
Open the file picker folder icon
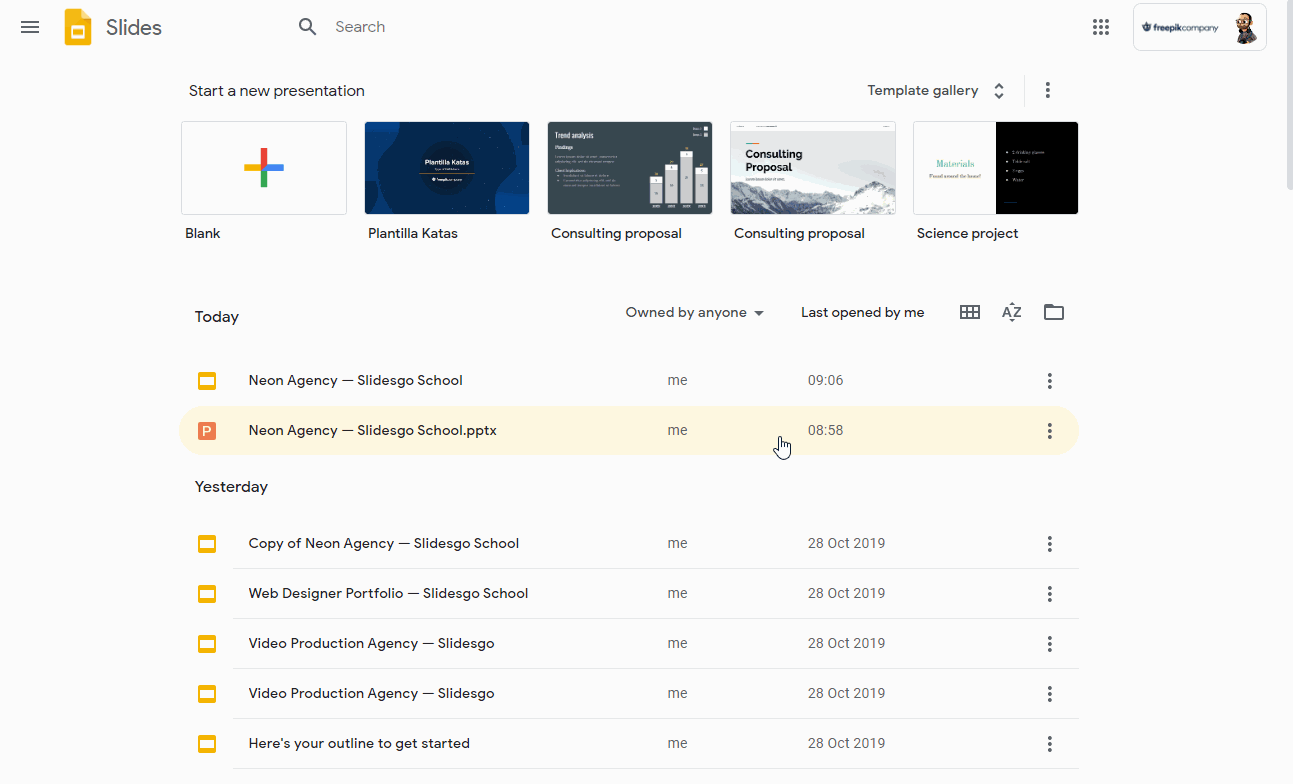tap(1053, 312)
